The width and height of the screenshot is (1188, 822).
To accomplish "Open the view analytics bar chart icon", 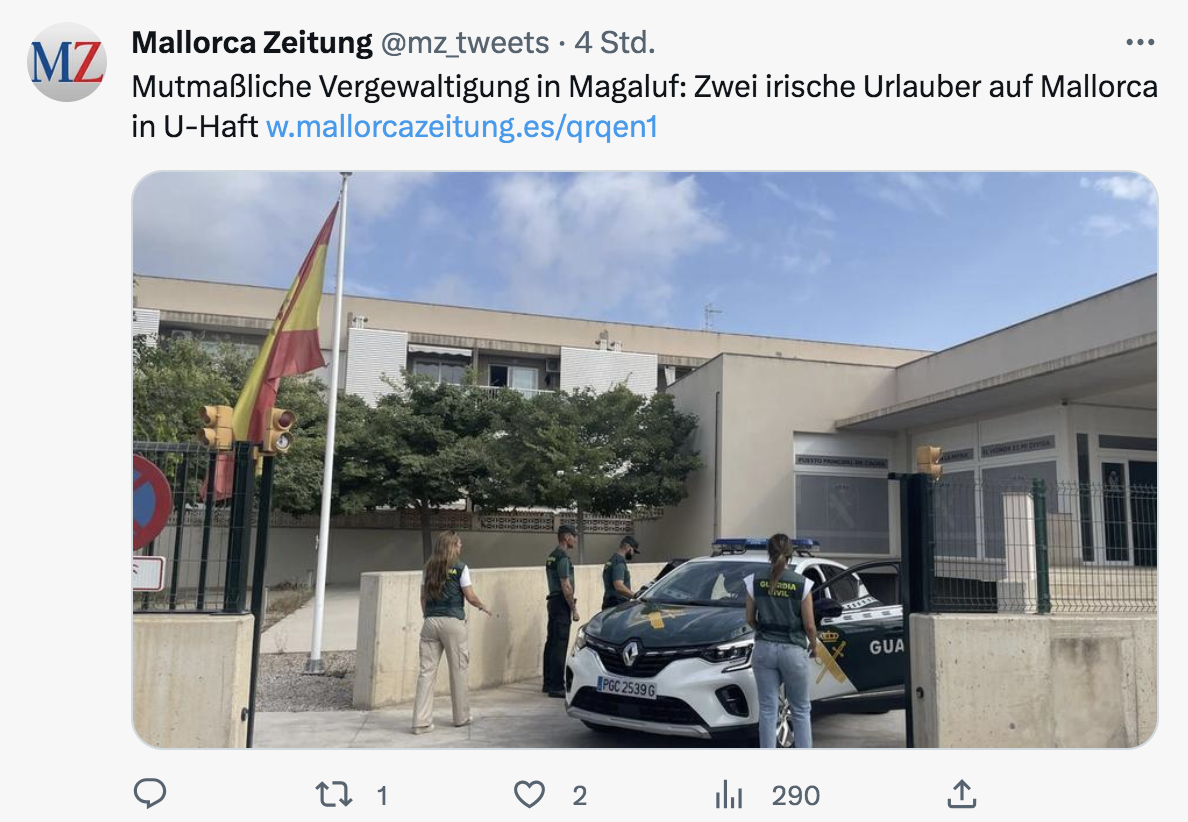I will pos(729,795).
